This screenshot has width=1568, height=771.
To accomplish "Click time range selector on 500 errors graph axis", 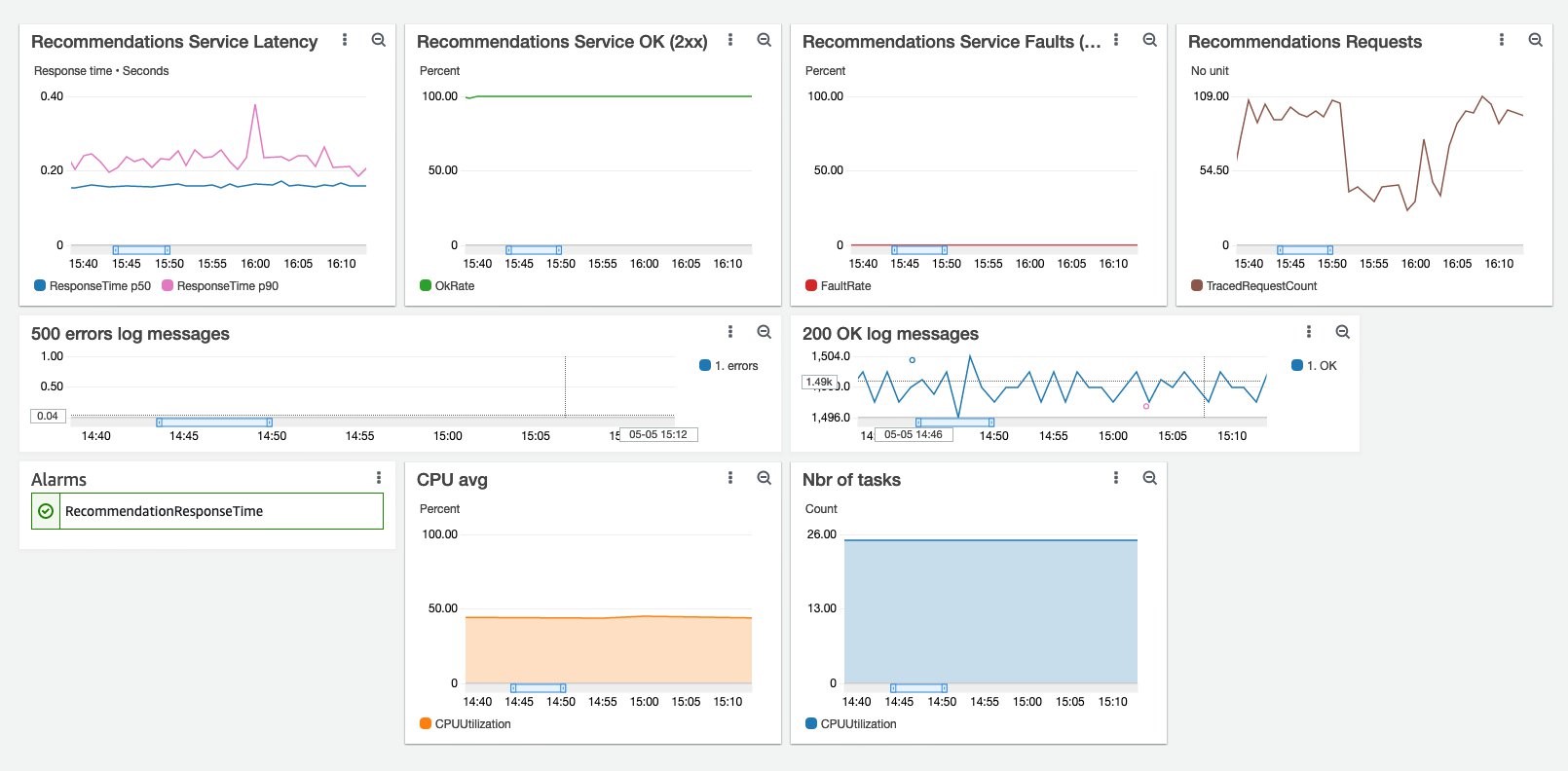I will click(214, 422).
